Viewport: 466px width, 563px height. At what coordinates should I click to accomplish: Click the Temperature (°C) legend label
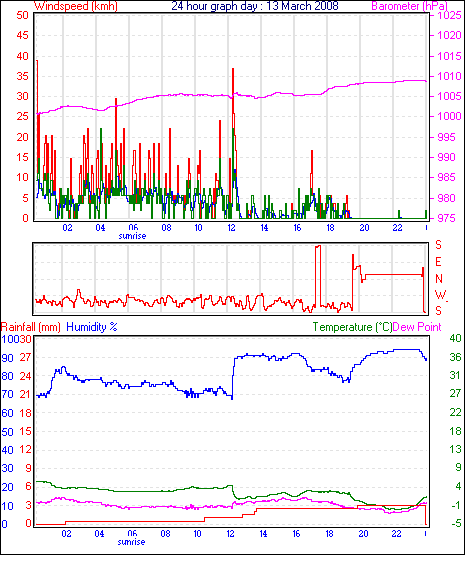352,327
